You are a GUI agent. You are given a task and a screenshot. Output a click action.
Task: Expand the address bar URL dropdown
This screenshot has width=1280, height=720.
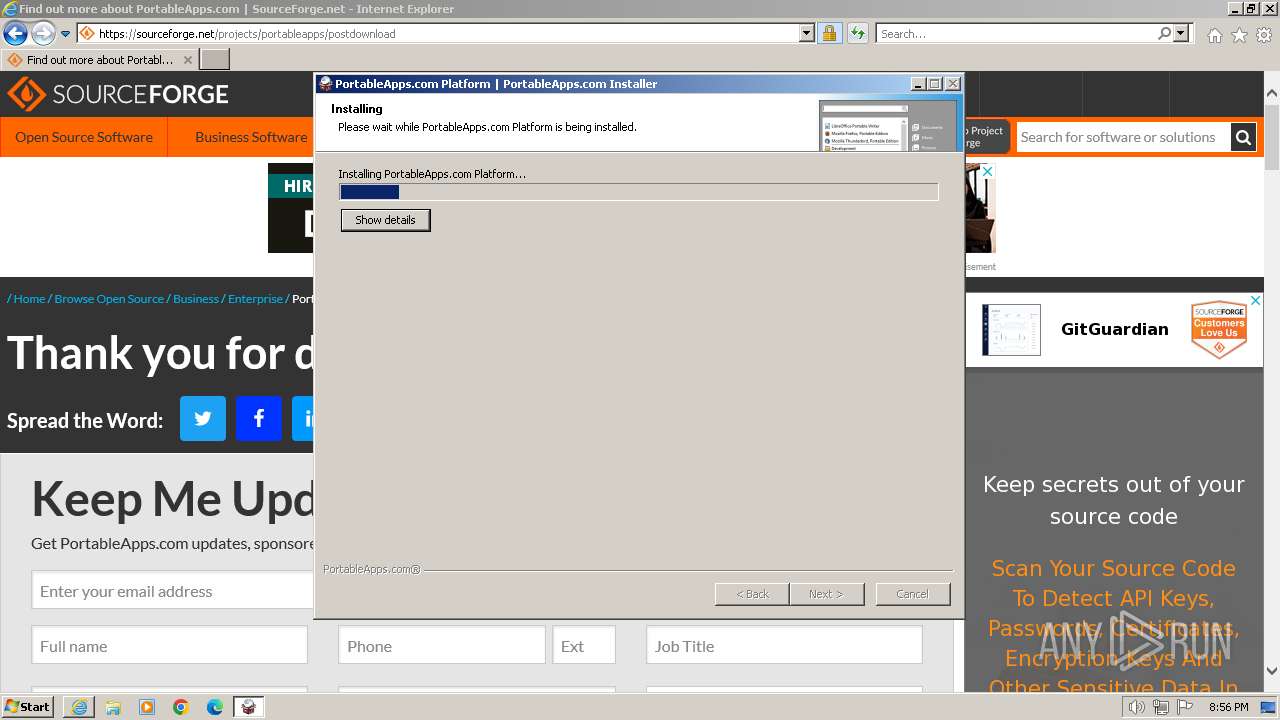(807, 33)
